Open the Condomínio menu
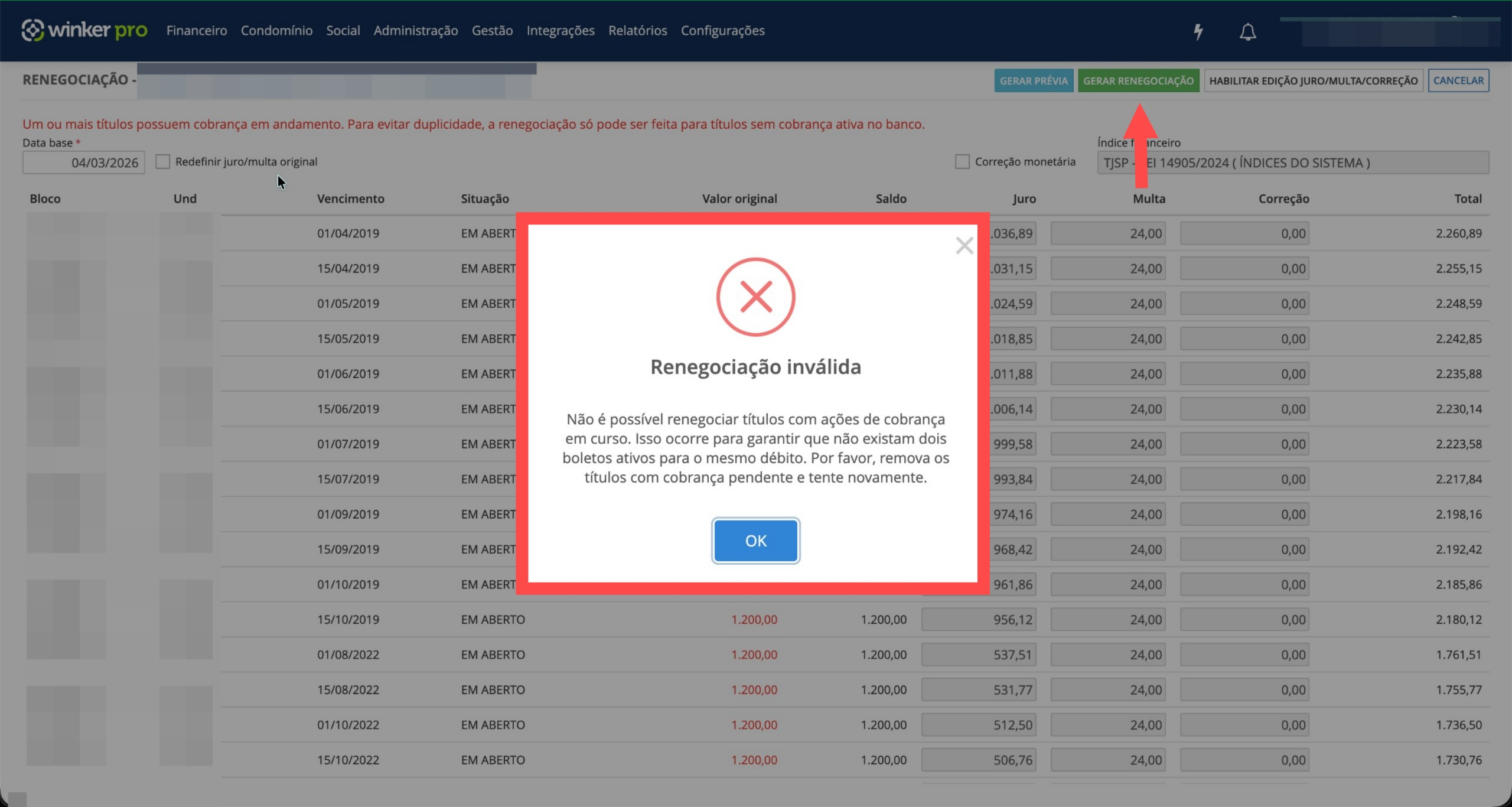 coord(276,30)
